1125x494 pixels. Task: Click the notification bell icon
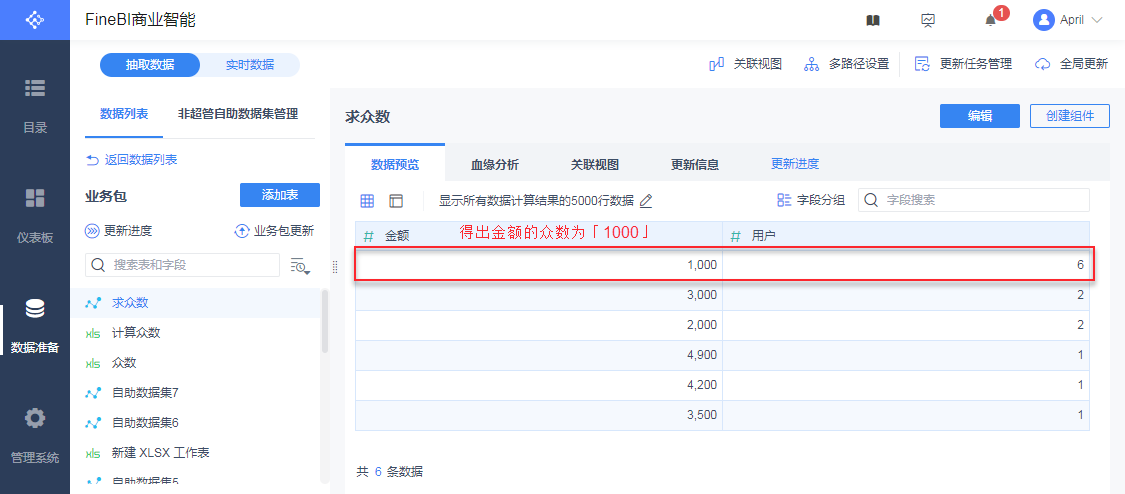990,20
